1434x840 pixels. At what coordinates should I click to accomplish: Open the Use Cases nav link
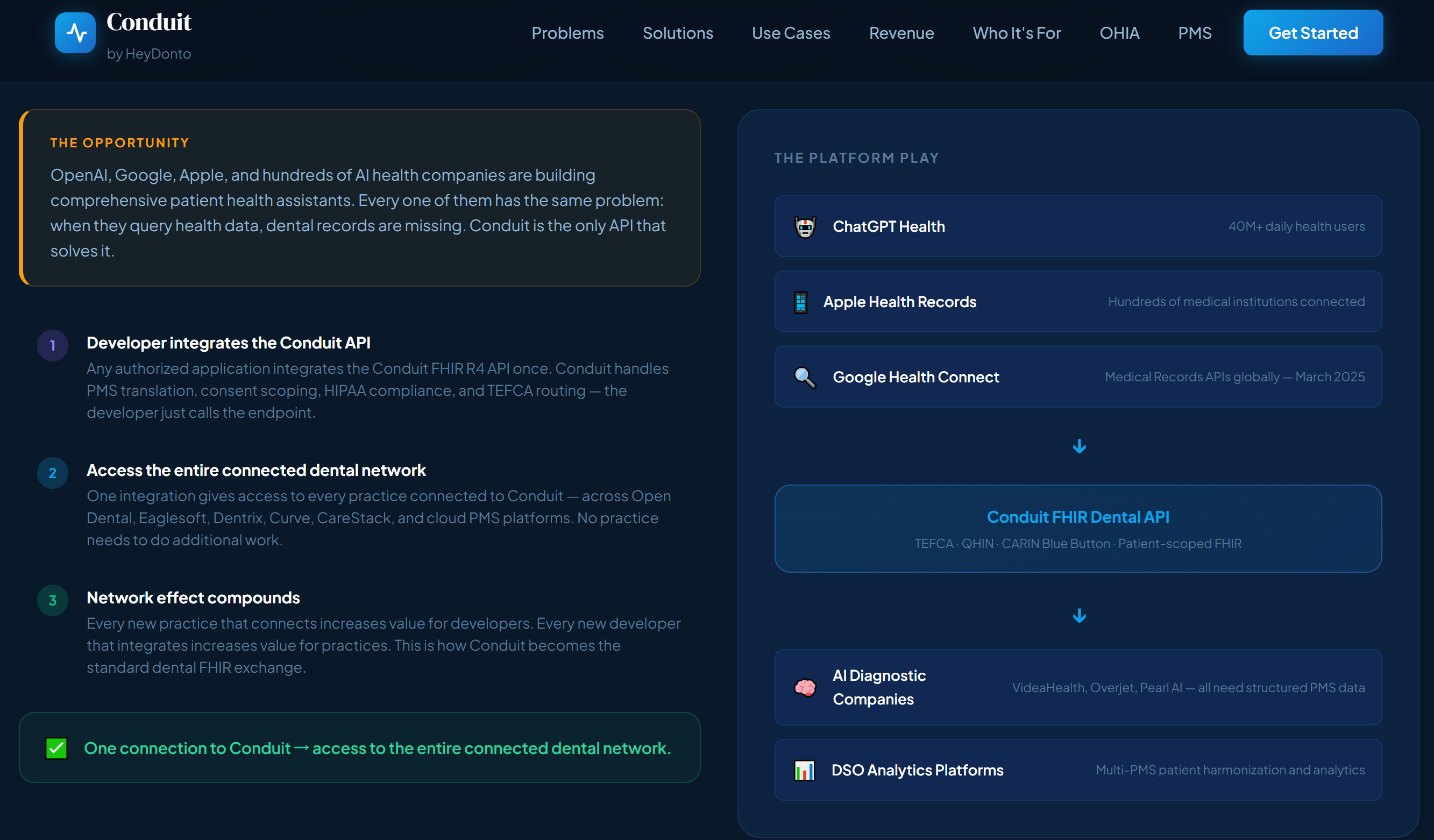(790, 33)
